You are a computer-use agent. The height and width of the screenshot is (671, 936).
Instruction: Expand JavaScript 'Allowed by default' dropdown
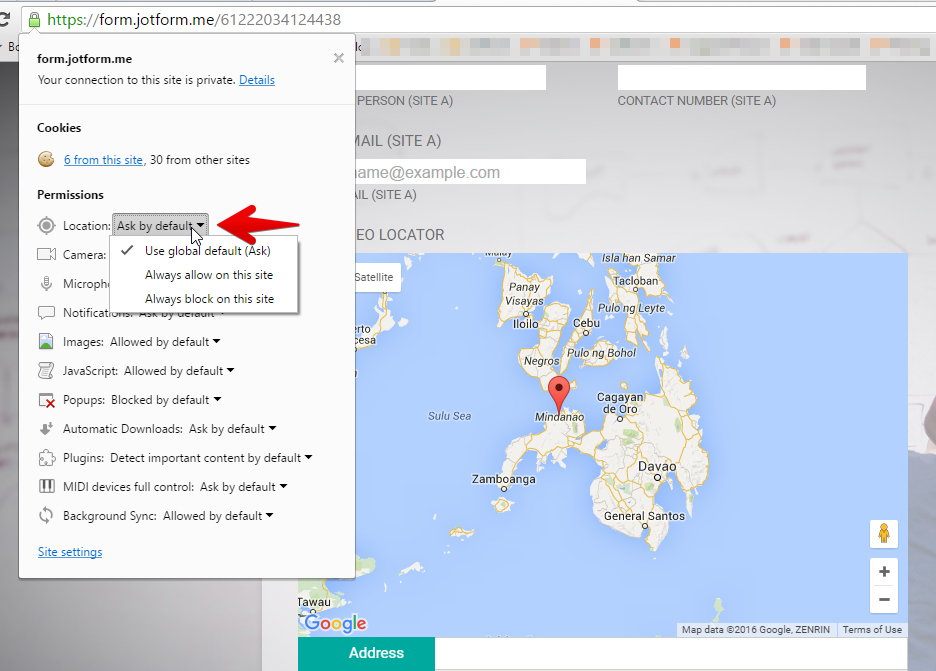click(x=179, y=371)
